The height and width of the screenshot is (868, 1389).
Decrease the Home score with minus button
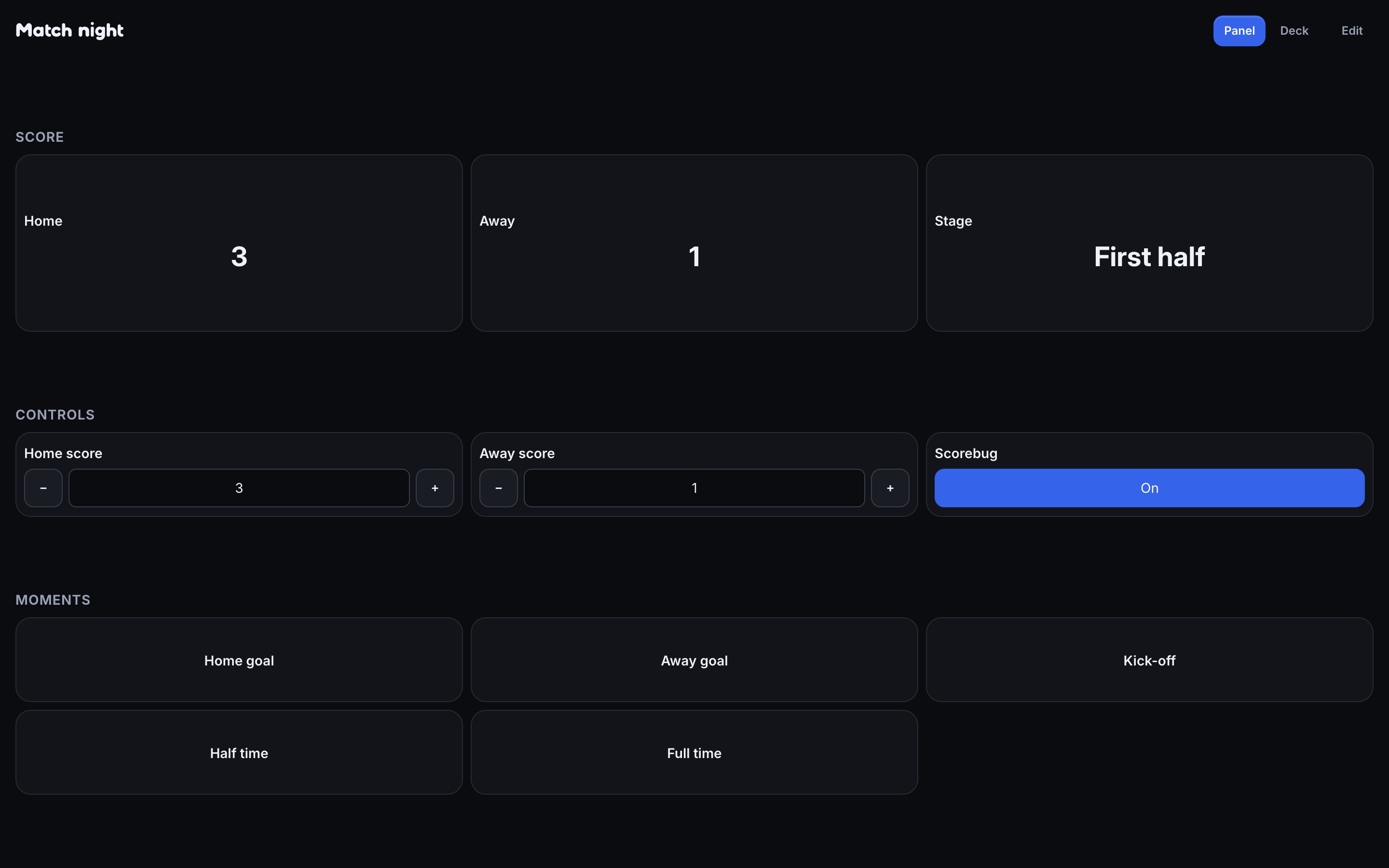point(43,488)
